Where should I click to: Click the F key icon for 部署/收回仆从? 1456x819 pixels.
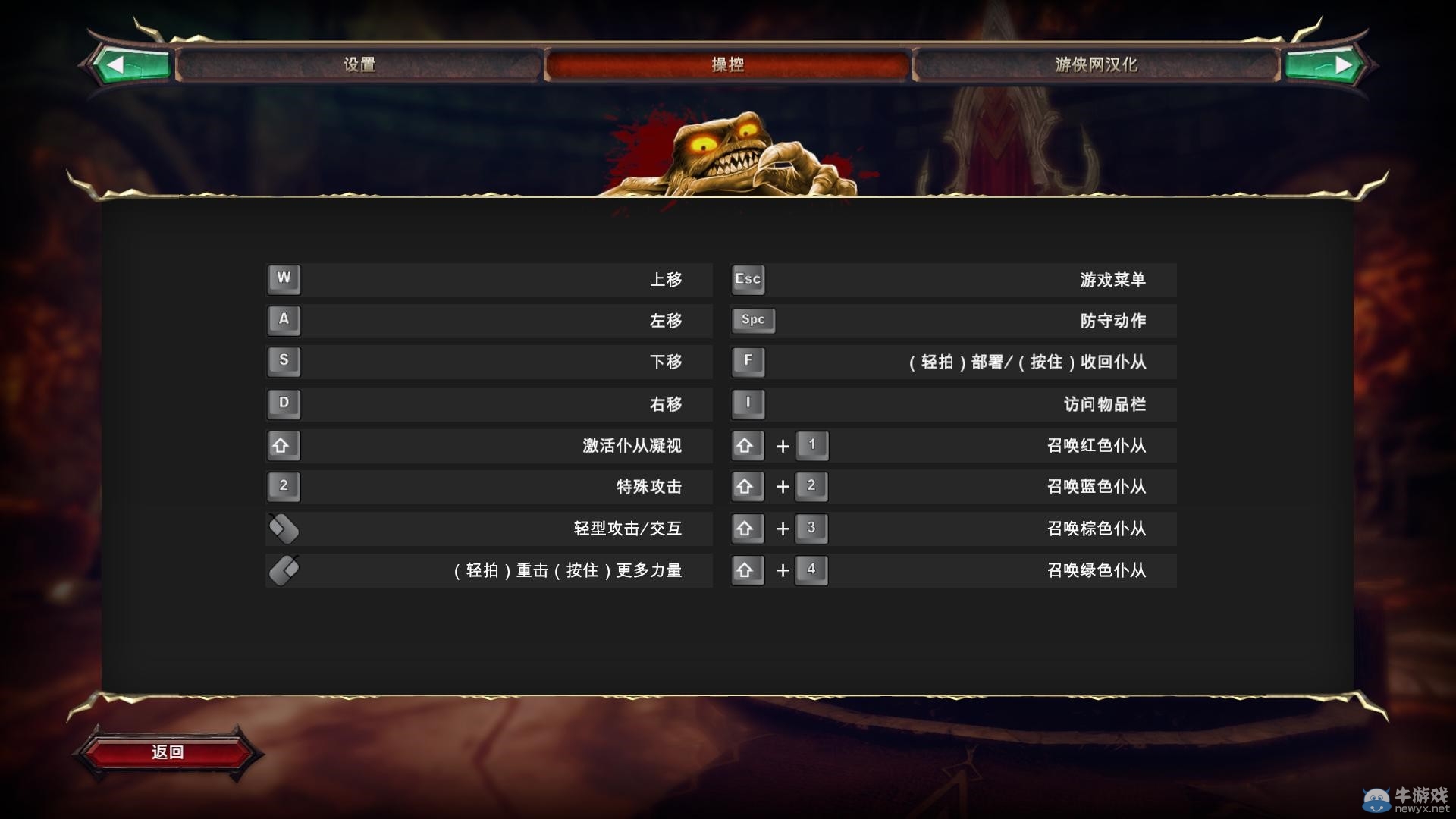[x=748, y=362]
